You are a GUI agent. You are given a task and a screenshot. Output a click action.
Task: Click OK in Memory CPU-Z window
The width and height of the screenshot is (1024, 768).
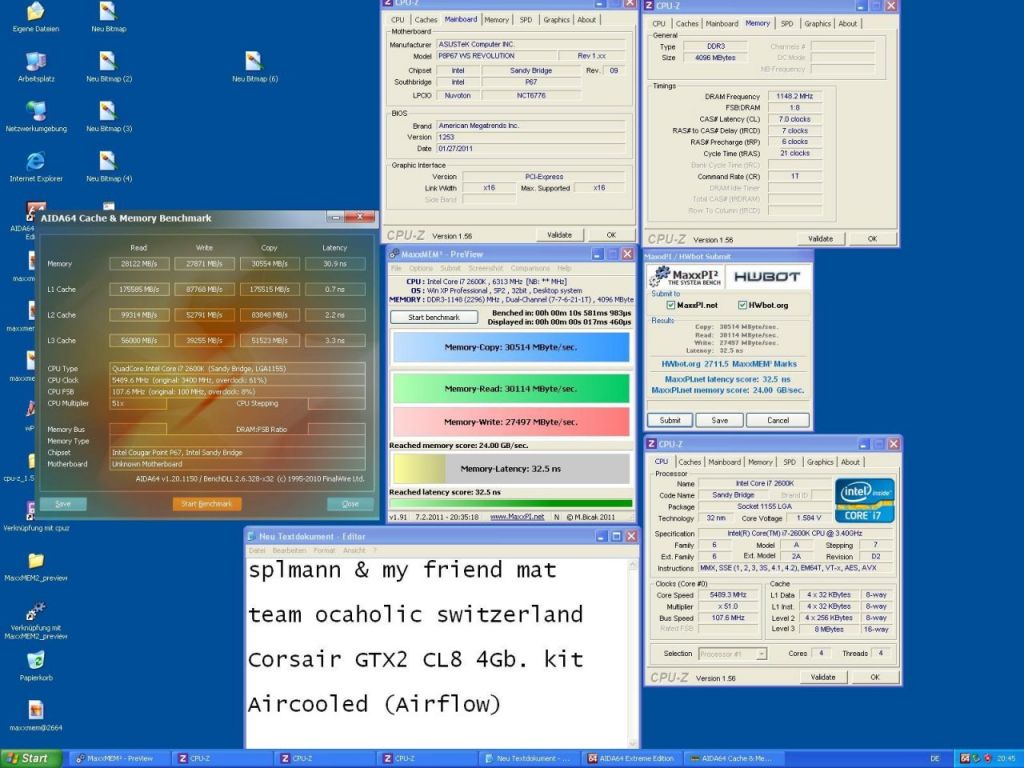[x=872, y=239]
